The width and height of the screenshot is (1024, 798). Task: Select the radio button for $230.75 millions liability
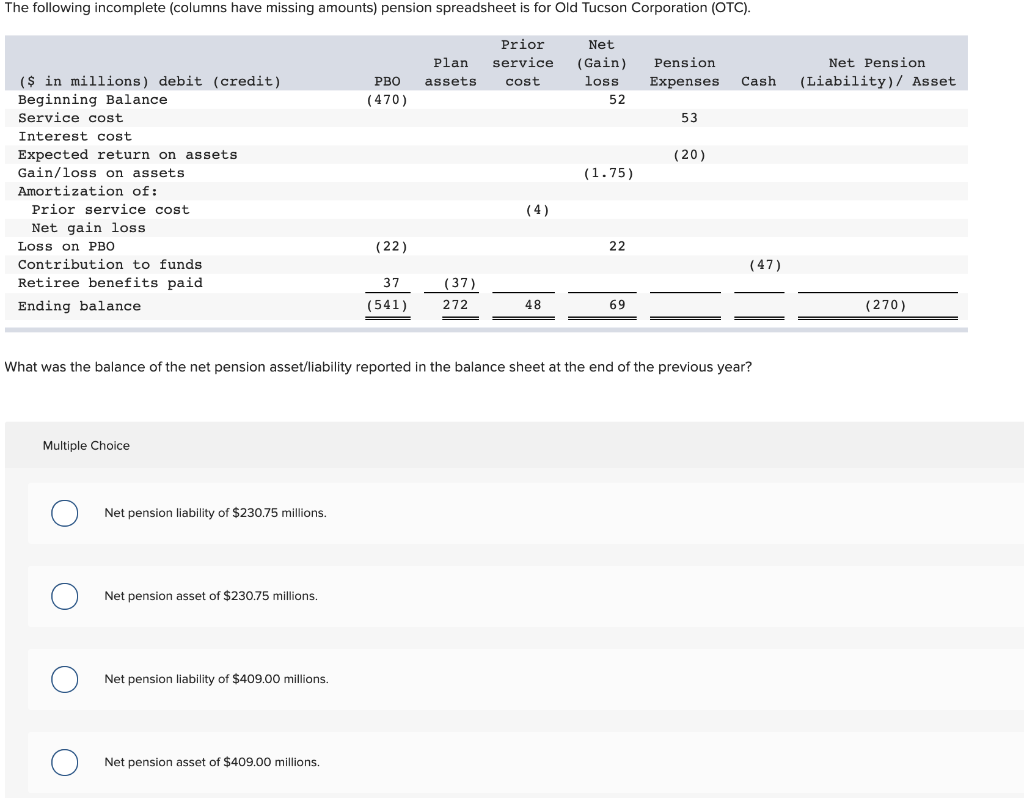(x=64, y=513)
